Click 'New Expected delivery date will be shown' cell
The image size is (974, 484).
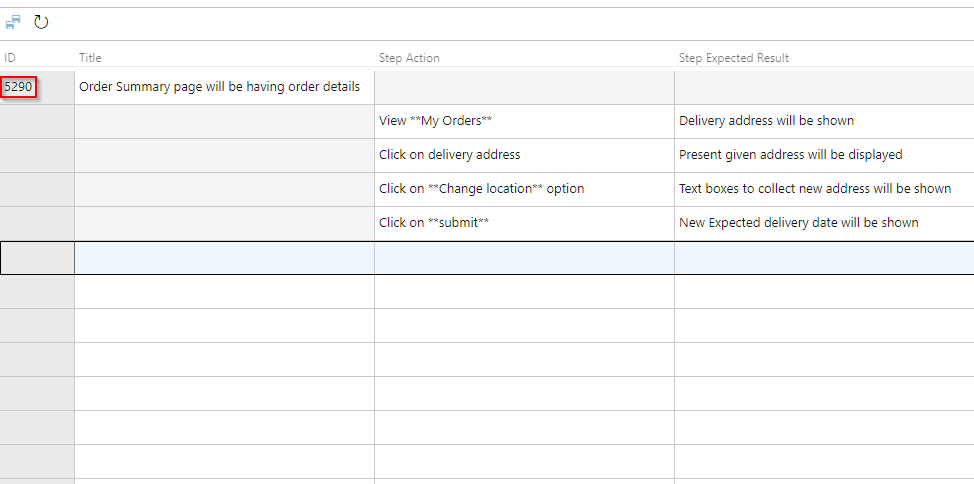(x=824, y=223)
